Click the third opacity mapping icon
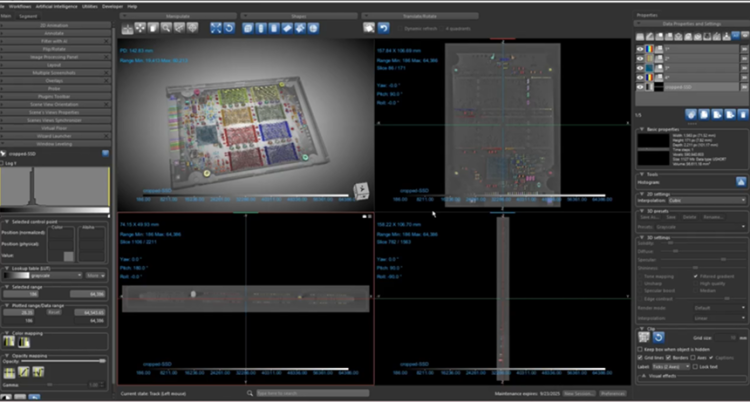This screenshot has height=402, width=750. pyautogui.click(x=39, y=372)
